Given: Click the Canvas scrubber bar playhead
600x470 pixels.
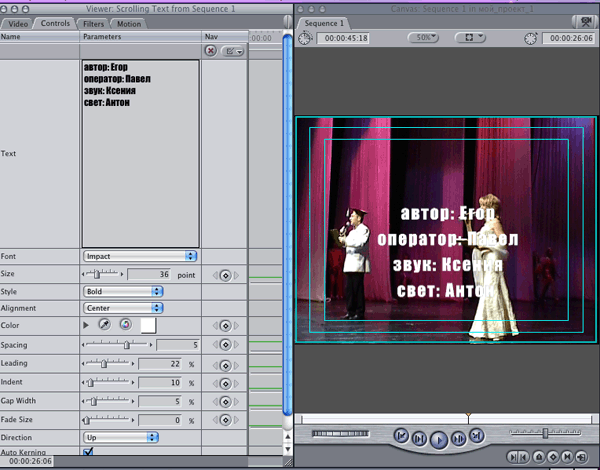Looking at the screenshot, I should [468, 418].
